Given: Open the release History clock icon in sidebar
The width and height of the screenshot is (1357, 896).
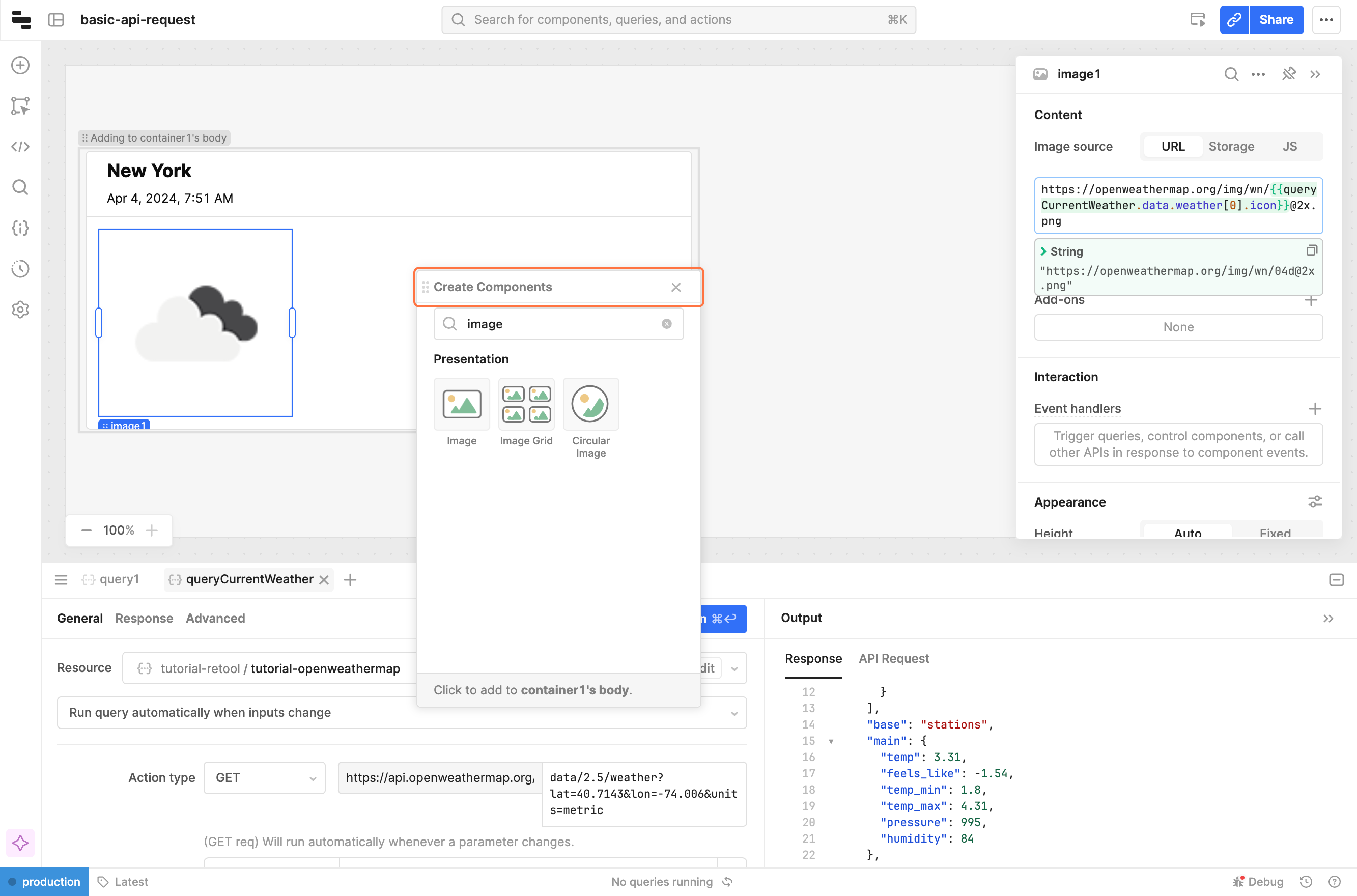Looking at the screenshot, I should coord(20,269).
